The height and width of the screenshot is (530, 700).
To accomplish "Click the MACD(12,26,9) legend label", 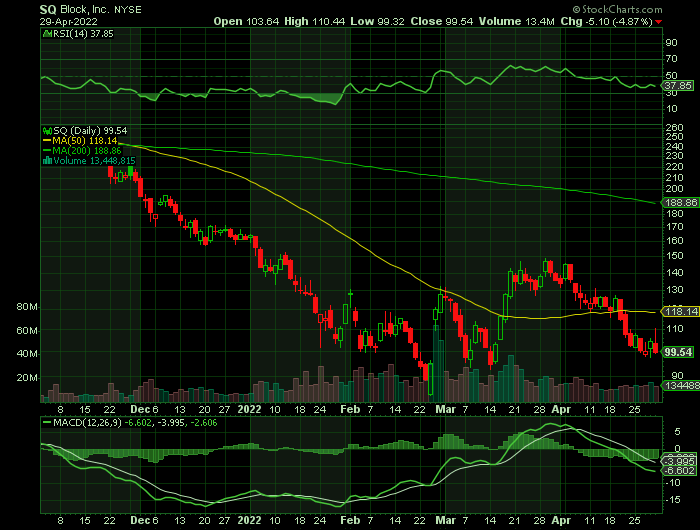I will (87, 422).
